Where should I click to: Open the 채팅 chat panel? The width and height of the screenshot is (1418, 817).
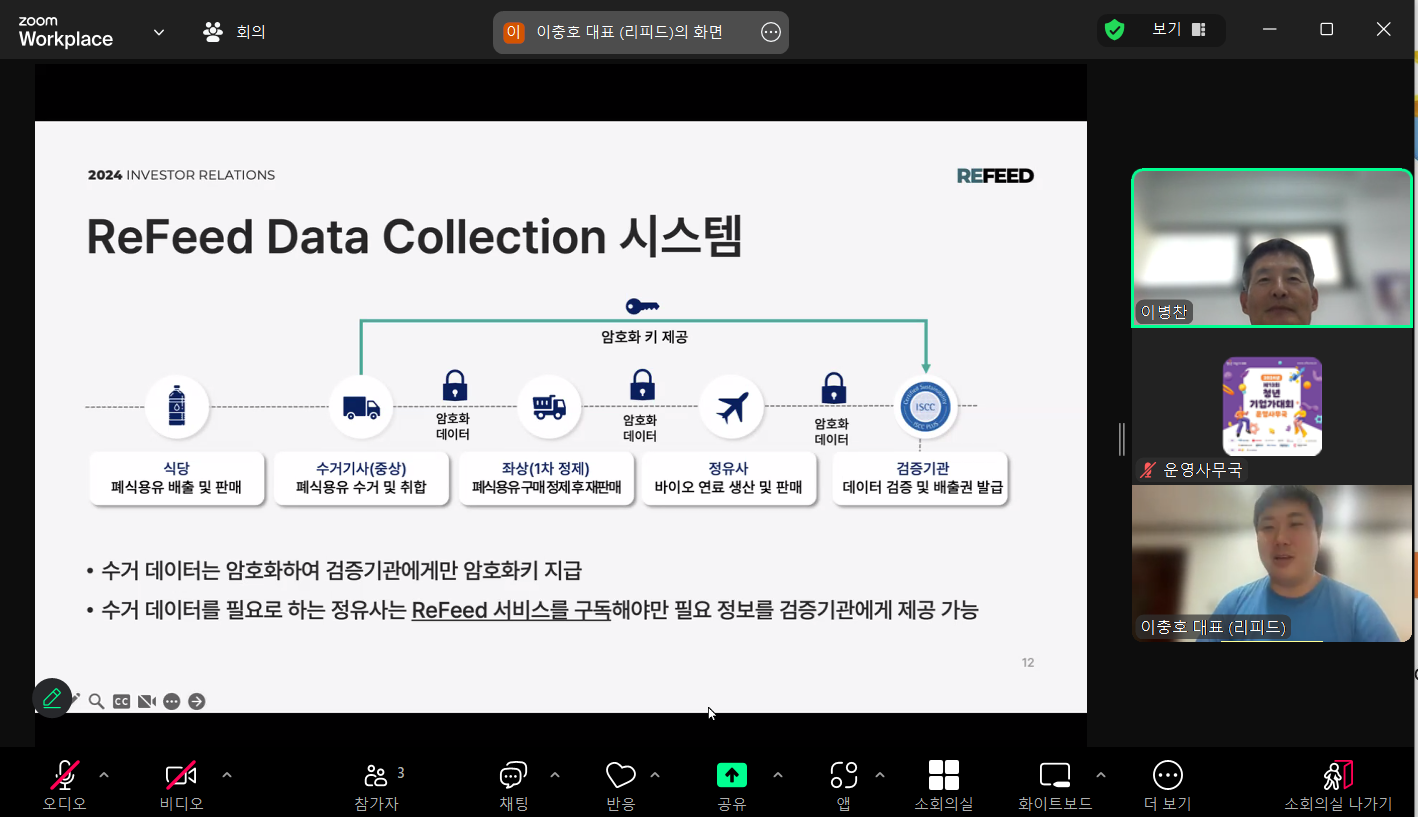tap(513, 785)
